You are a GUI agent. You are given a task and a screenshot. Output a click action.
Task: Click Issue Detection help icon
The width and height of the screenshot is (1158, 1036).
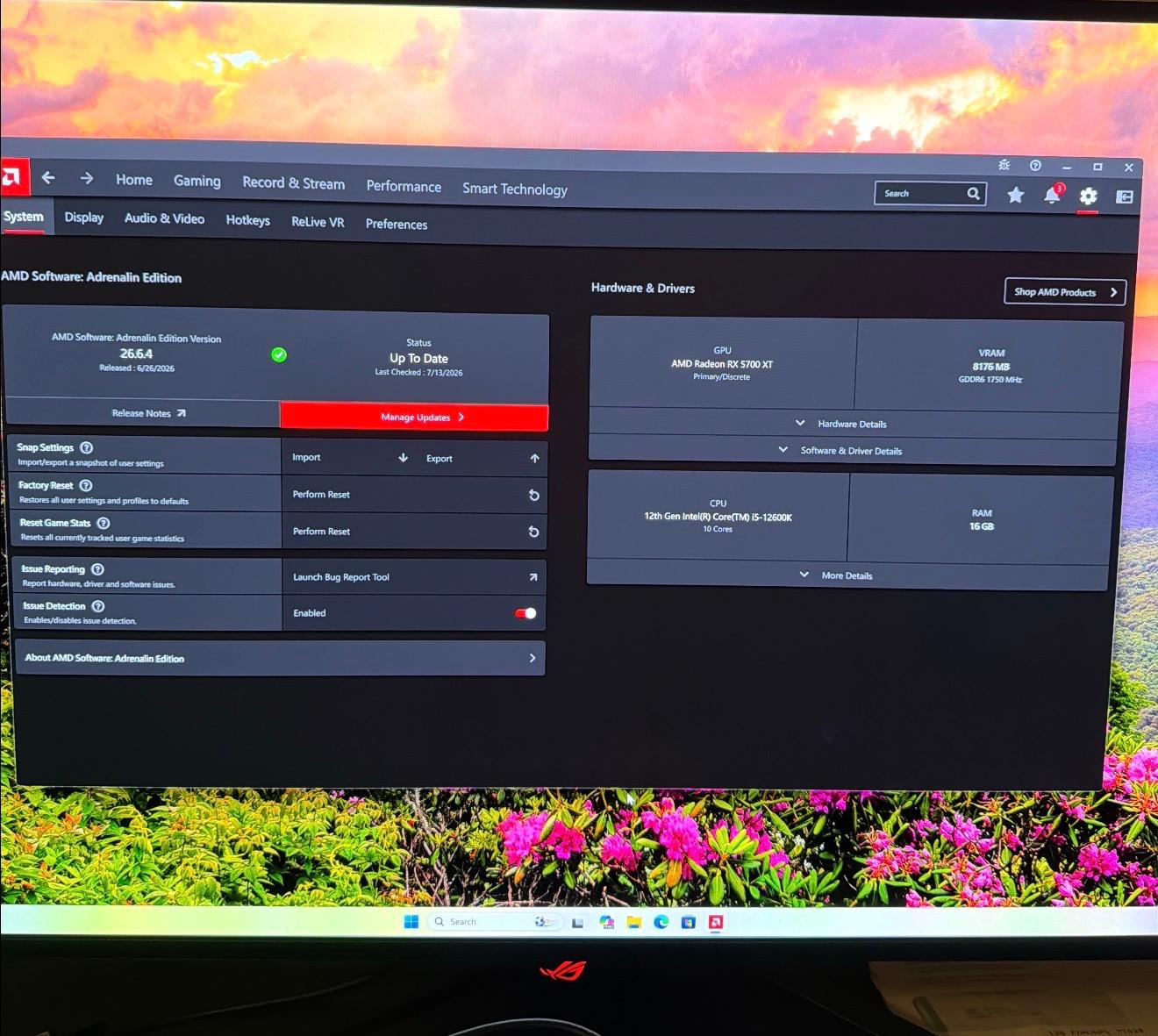pos(98,606)
